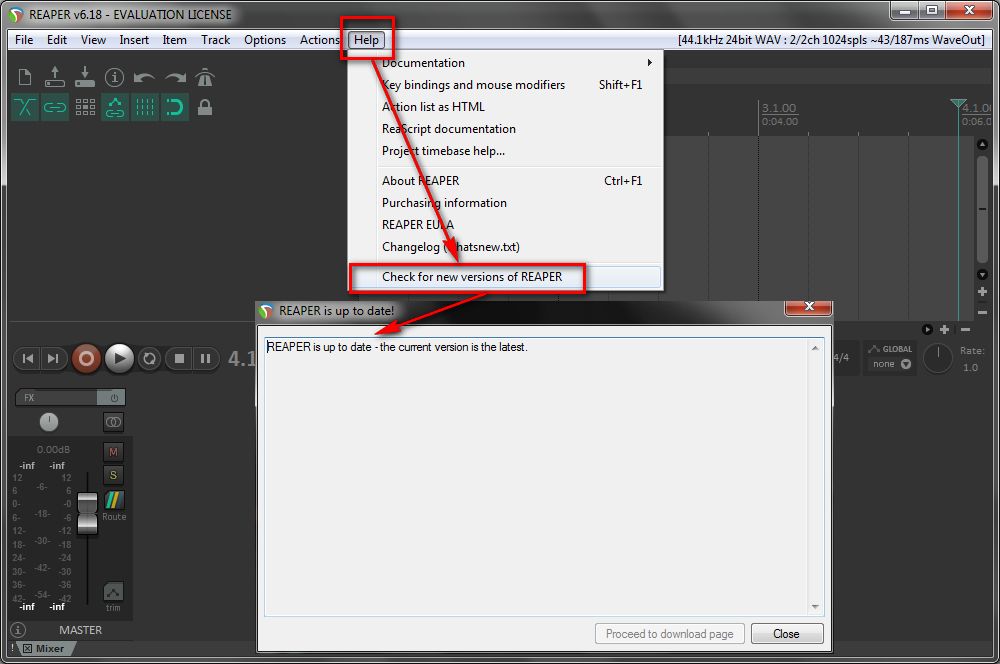Choose Purchasing information in the Help menu

tap(505, 203)
